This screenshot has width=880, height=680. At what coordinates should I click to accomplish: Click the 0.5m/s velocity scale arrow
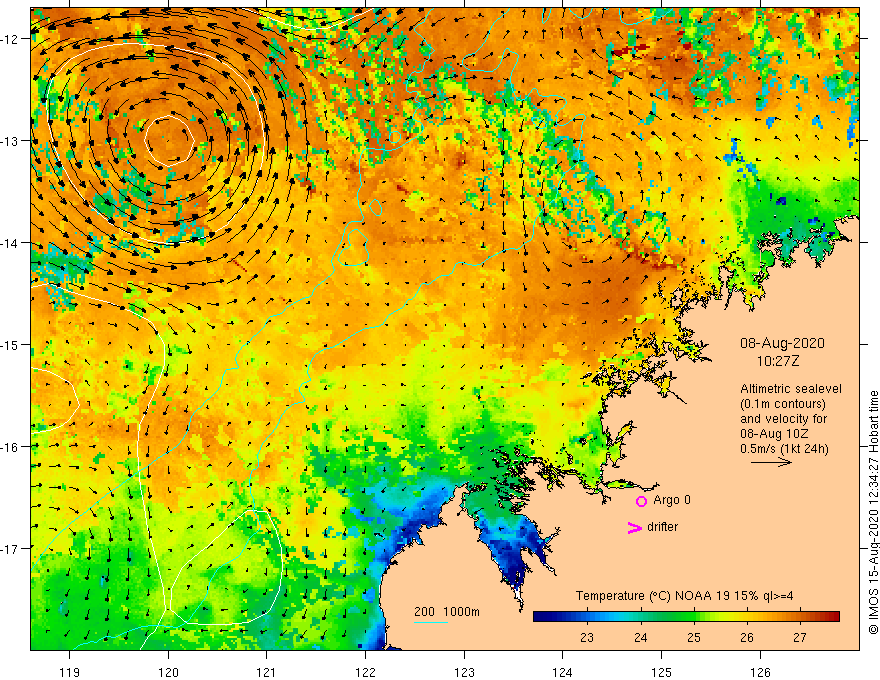click(x=771, y=462)
